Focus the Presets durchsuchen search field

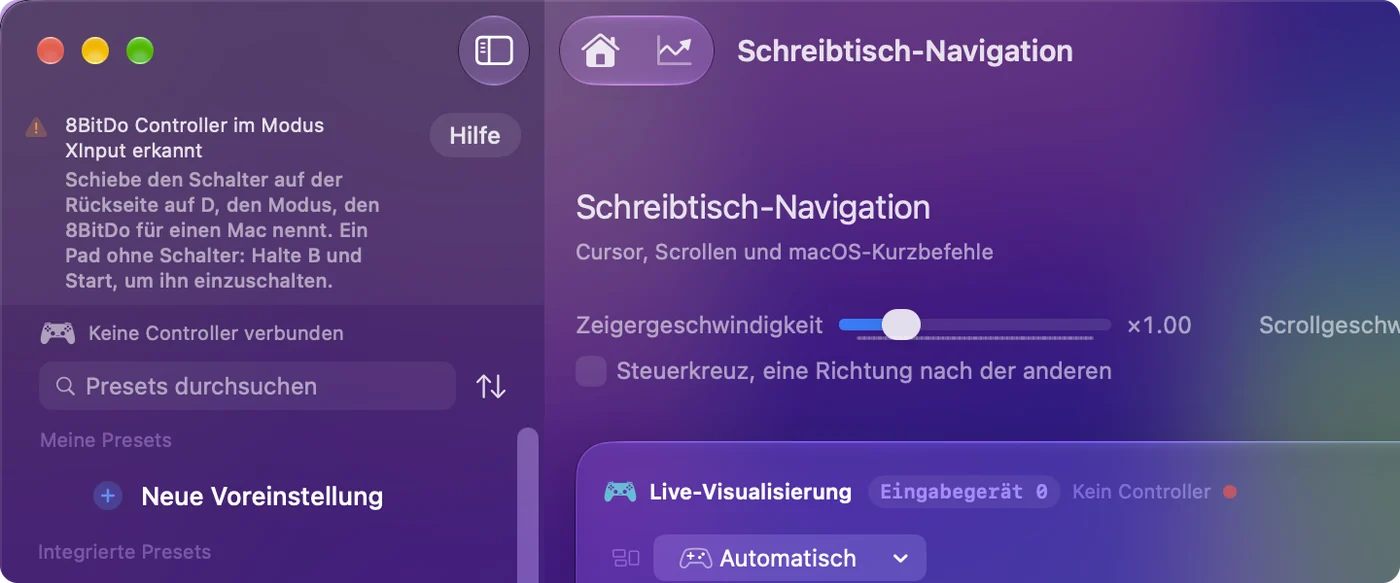248,386
